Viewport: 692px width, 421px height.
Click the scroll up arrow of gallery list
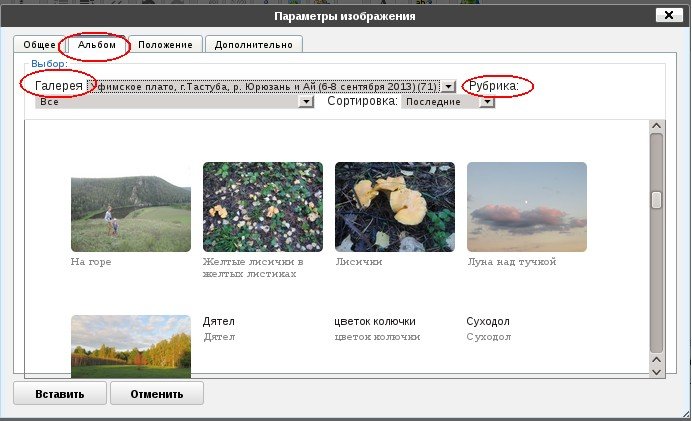point(657,127)
